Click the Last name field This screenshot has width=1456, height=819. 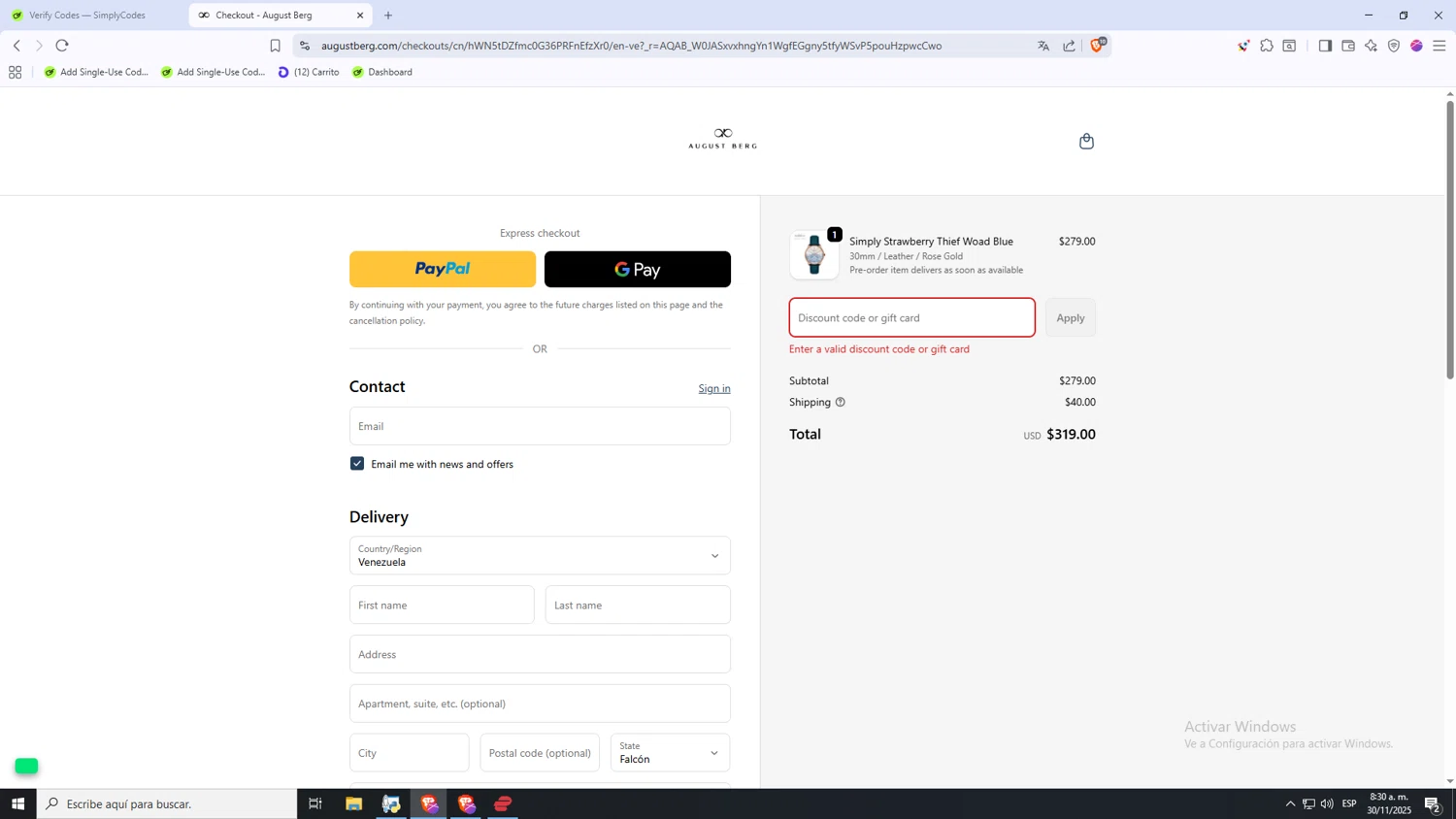point(638,605)
